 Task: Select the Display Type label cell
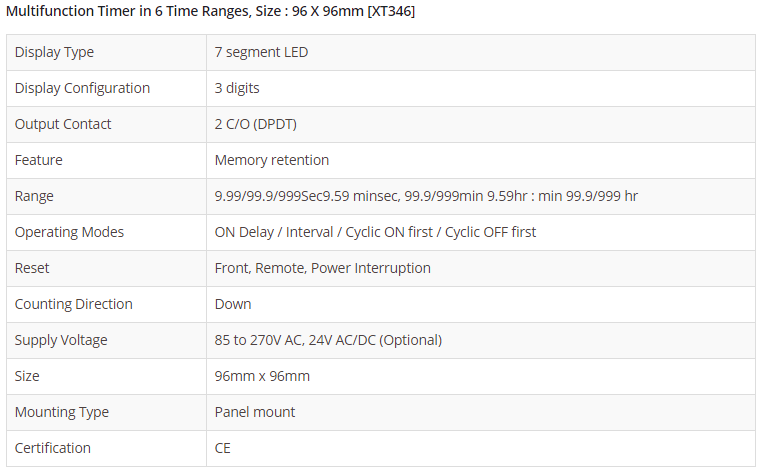pos(54,52)
